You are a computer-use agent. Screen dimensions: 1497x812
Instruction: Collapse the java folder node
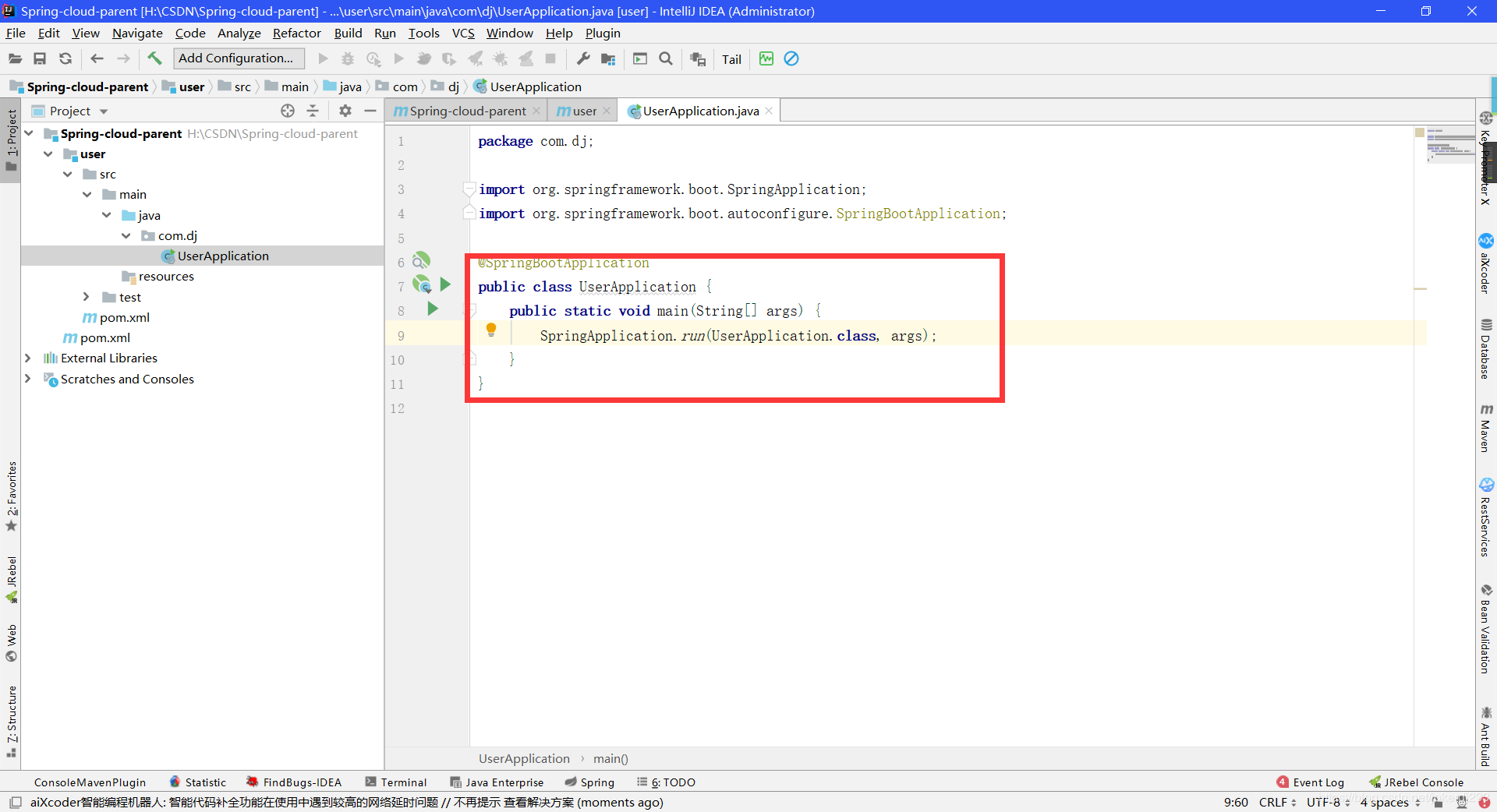click(x=107, y=215)
